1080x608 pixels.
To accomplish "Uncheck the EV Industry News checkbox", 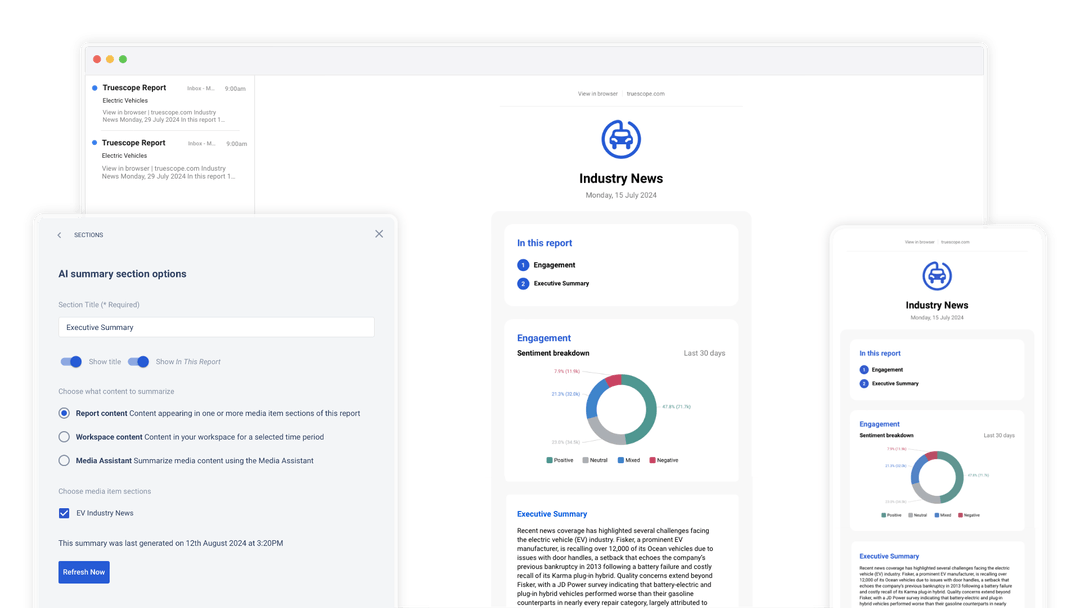I will pyautogui.click(x=64, y=512).
